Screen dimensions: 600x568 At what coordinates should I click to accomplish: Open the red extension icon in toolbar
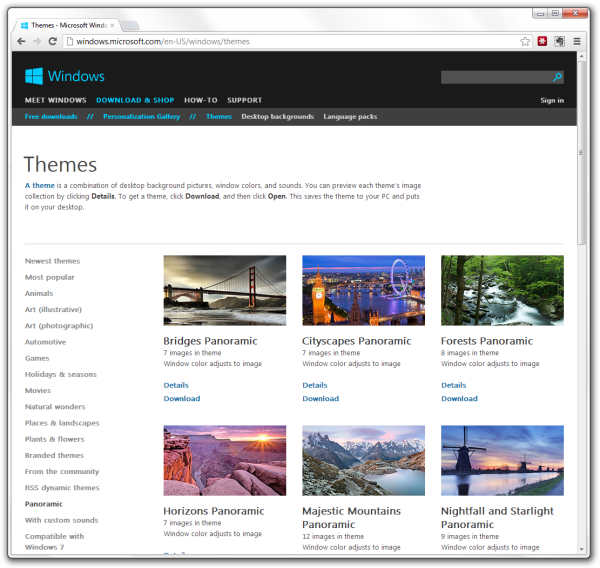542,41
